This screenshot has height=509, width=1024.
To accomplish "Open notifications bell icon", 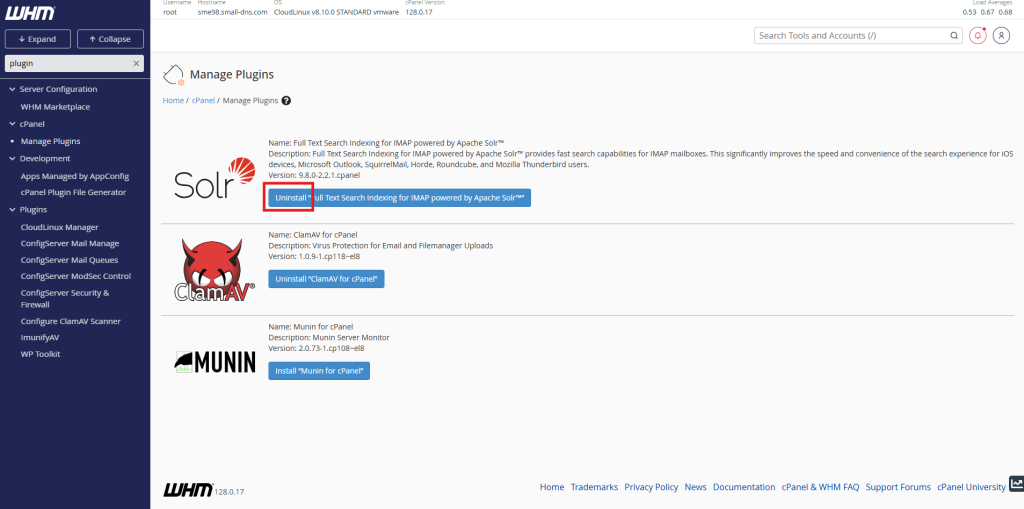I will coord(978,35).
